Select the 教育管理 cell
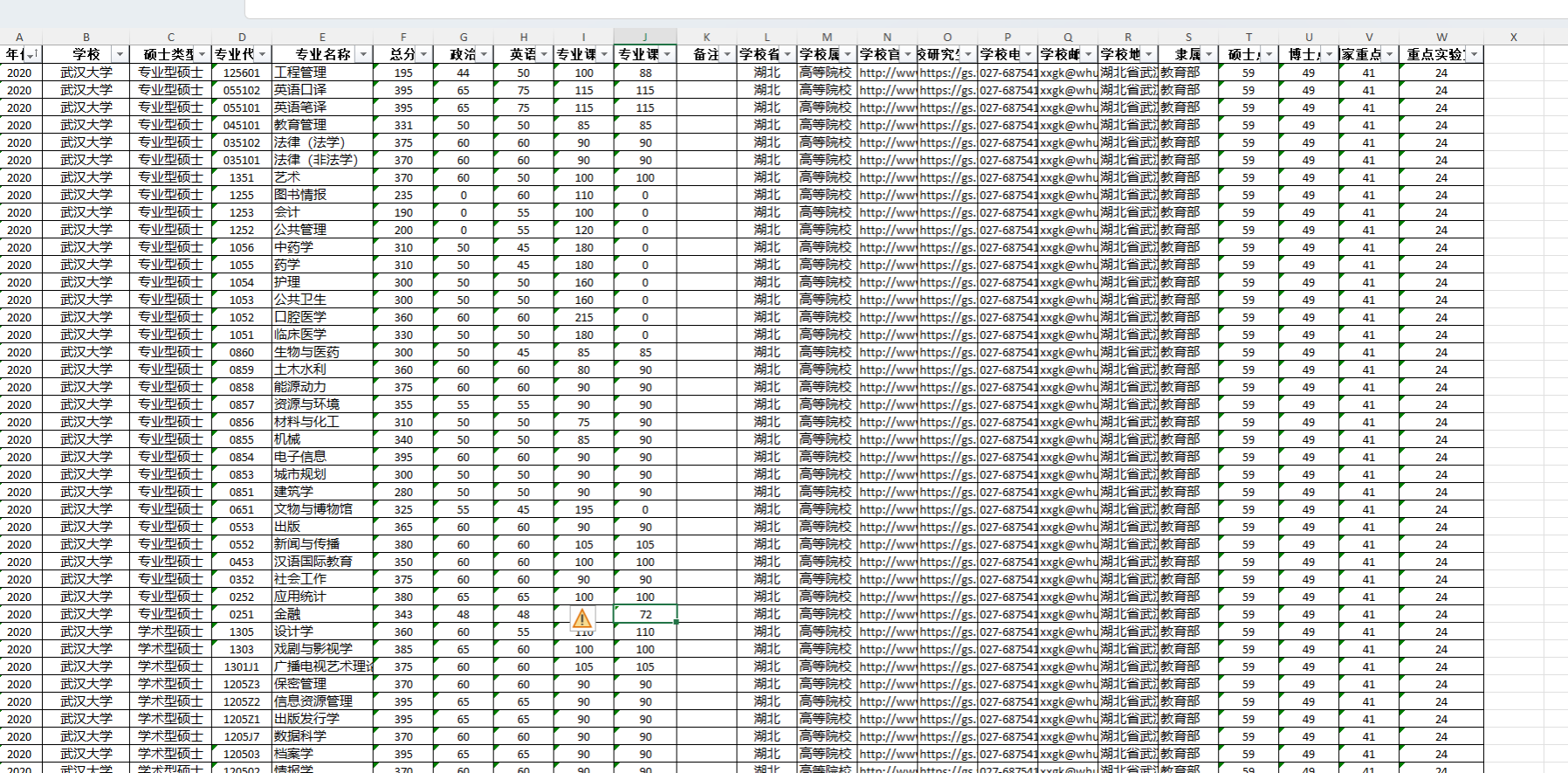 pyautogui.click(x=322, y=125)
